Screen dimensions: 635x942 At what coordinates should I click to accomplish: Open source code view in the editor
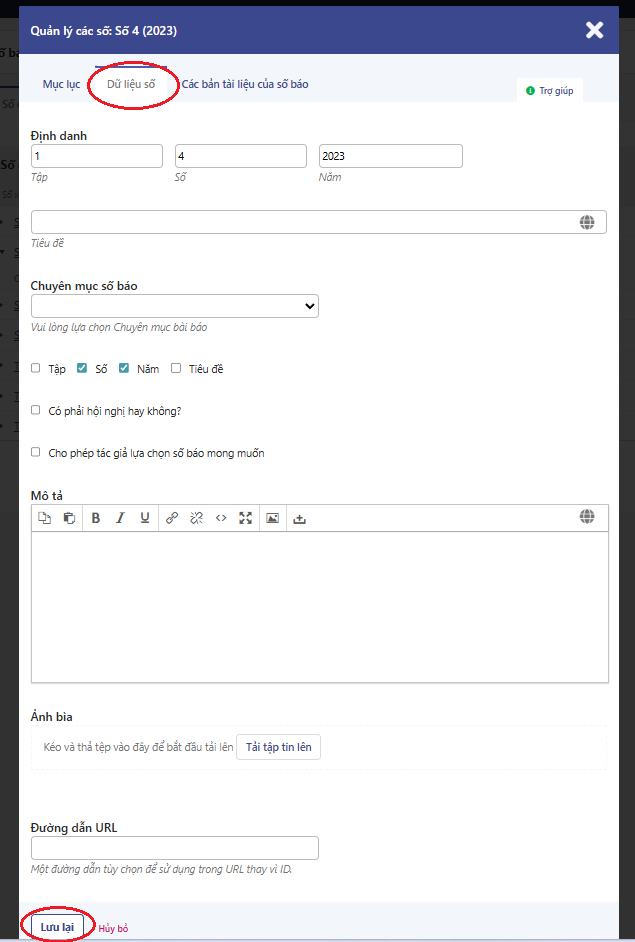(x=221, y=518)
